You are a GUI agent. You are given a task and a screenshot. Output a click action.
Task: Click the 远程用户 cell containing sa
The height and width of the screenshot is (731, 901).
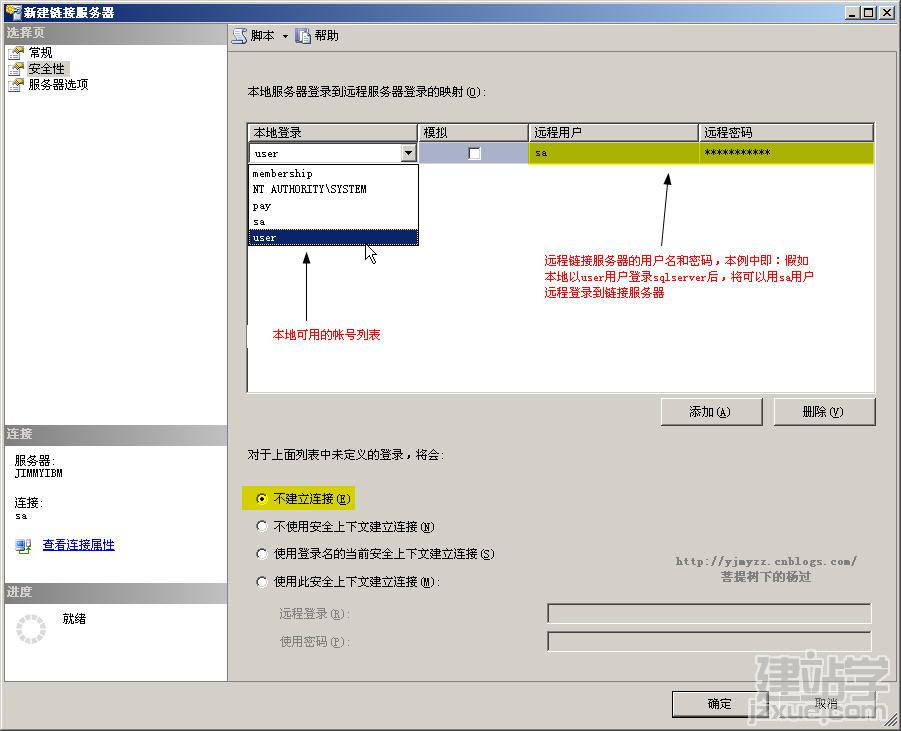614,153
